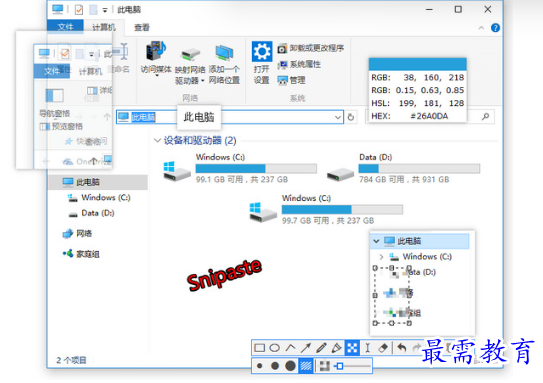This screenshot has width=543, height=383.
Task: Click the blue color swatch in color picker
Action: tap(418, 64)
